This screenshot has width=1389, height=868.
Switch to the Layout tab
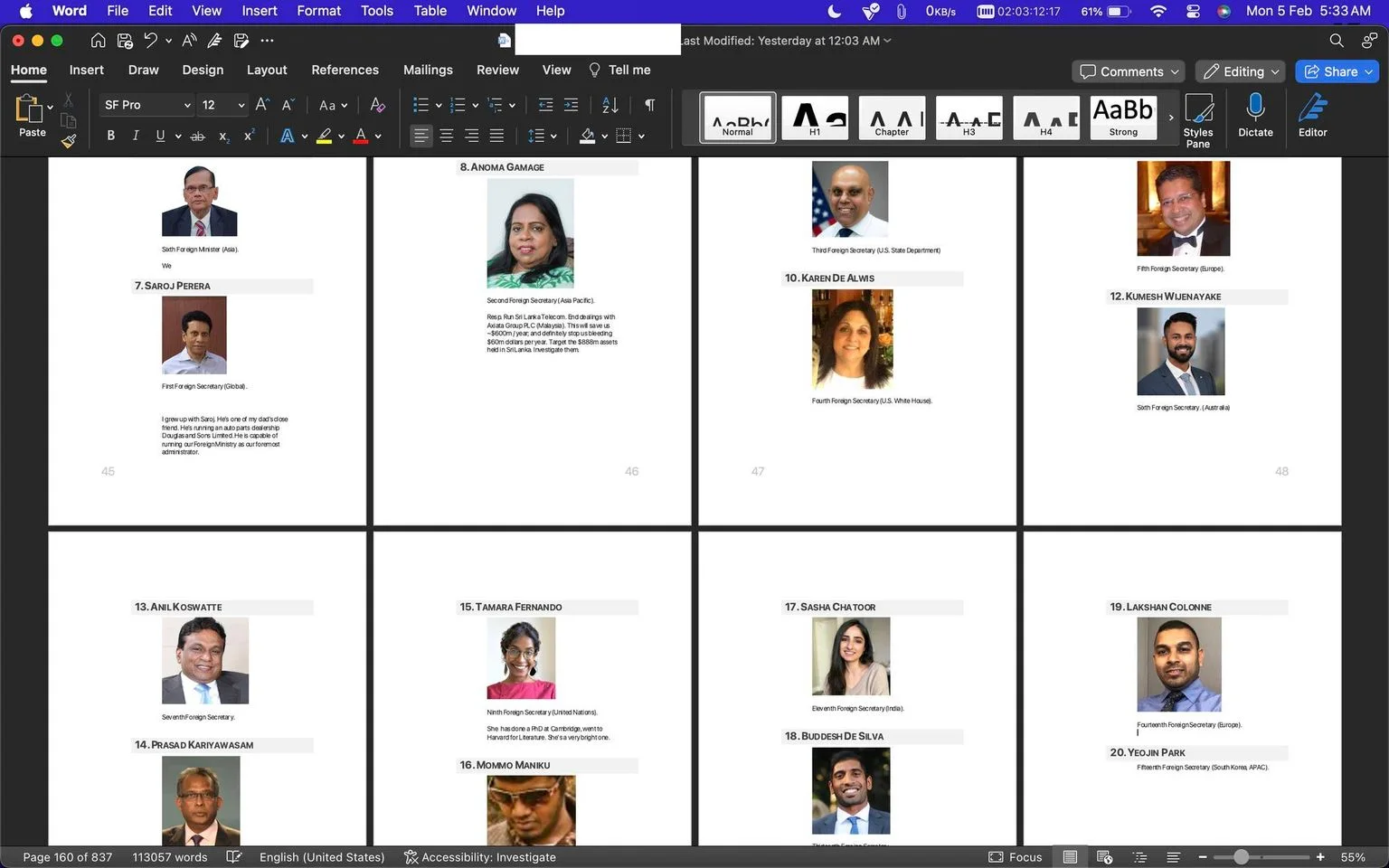(x=267, y=70)
